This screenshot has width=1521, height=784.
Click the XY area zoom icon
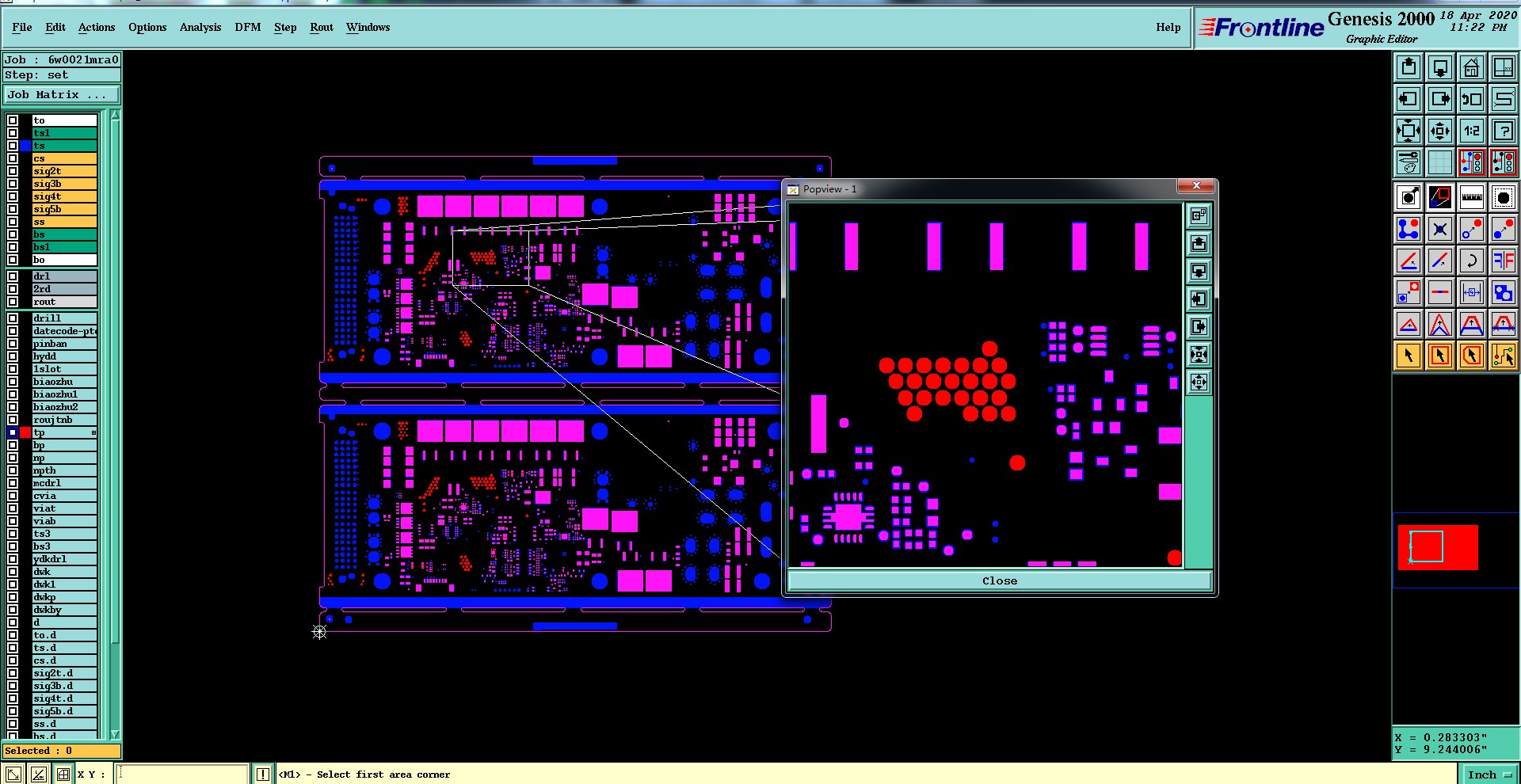[1503, 67]
